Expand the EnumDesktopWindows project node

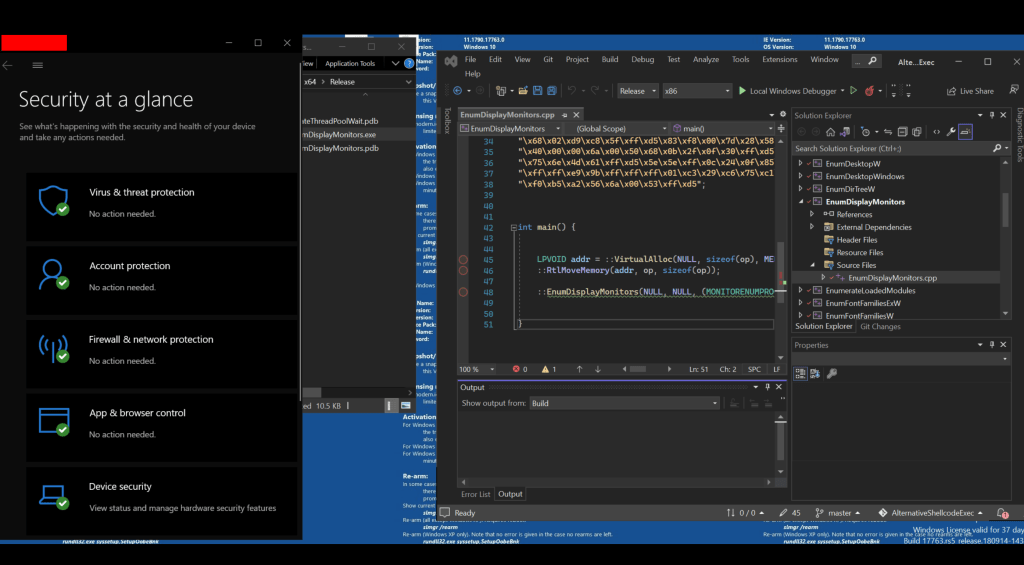click(800, 176)
